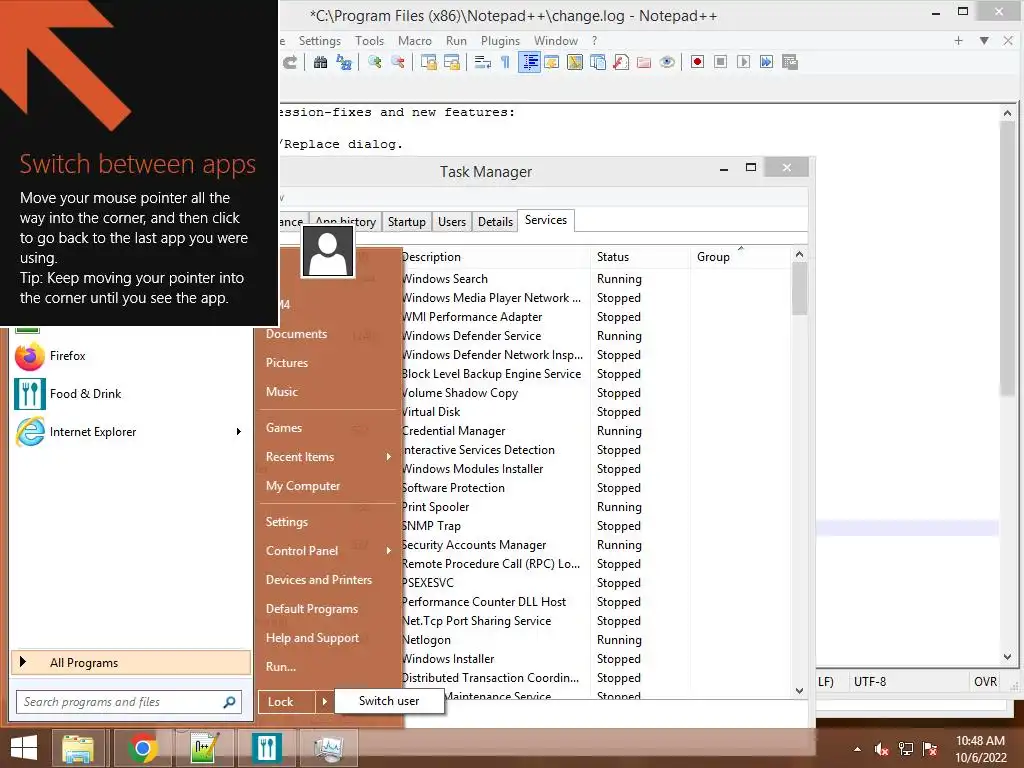Sort services by the Group column header
This screenshot has width=1024, height=768.
740,257
